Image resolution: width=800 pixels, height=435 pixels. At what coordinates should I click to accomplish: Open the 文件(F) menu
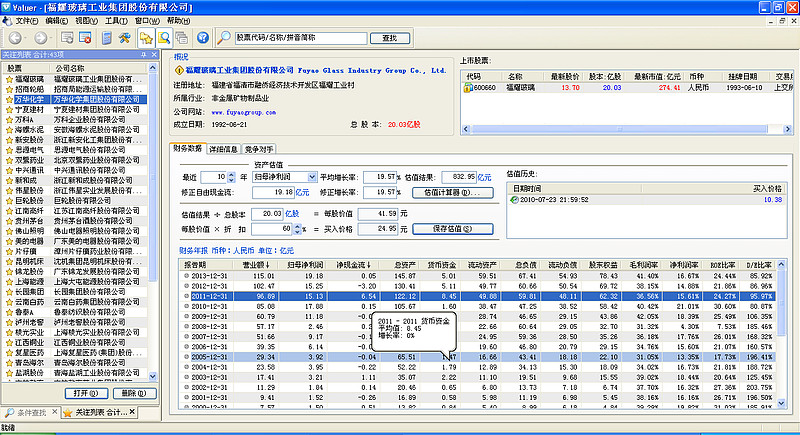[x=27, y=21]
